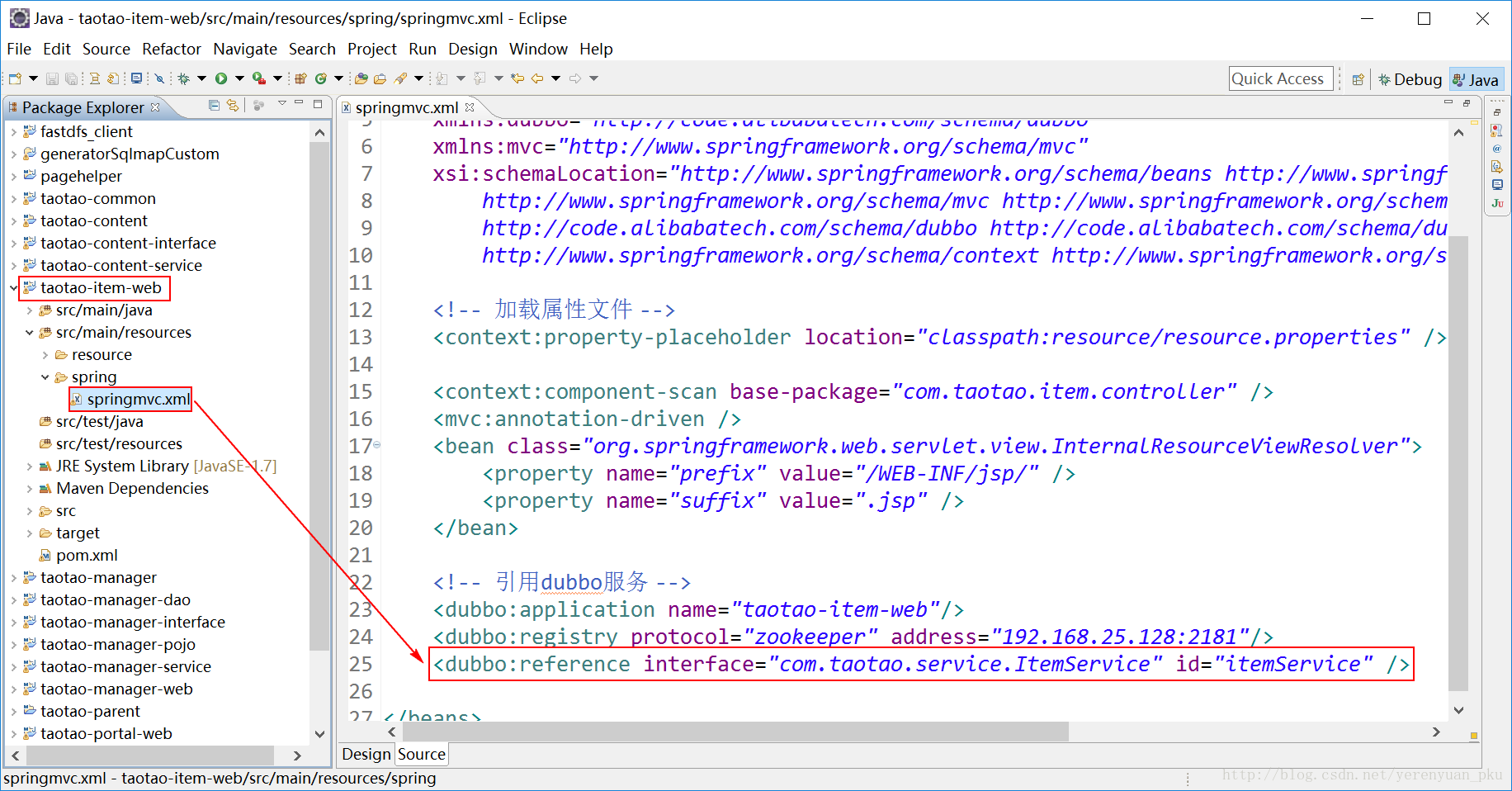Expand Maven Dependencies node
1512x791 pixels.
[x=29, y=489]
